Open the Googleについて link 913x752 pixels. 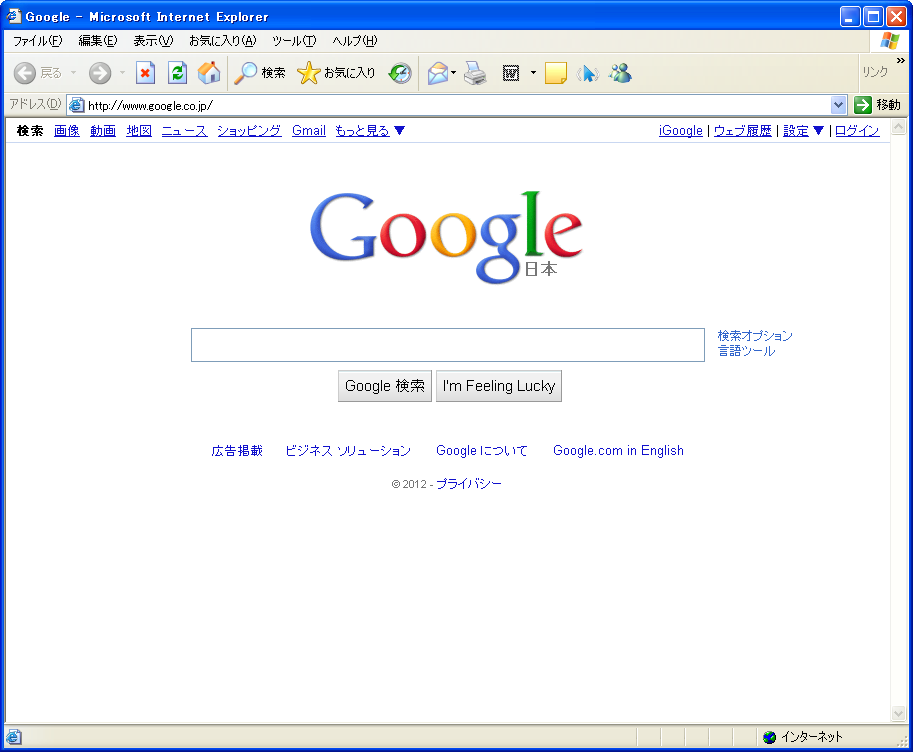482,451
